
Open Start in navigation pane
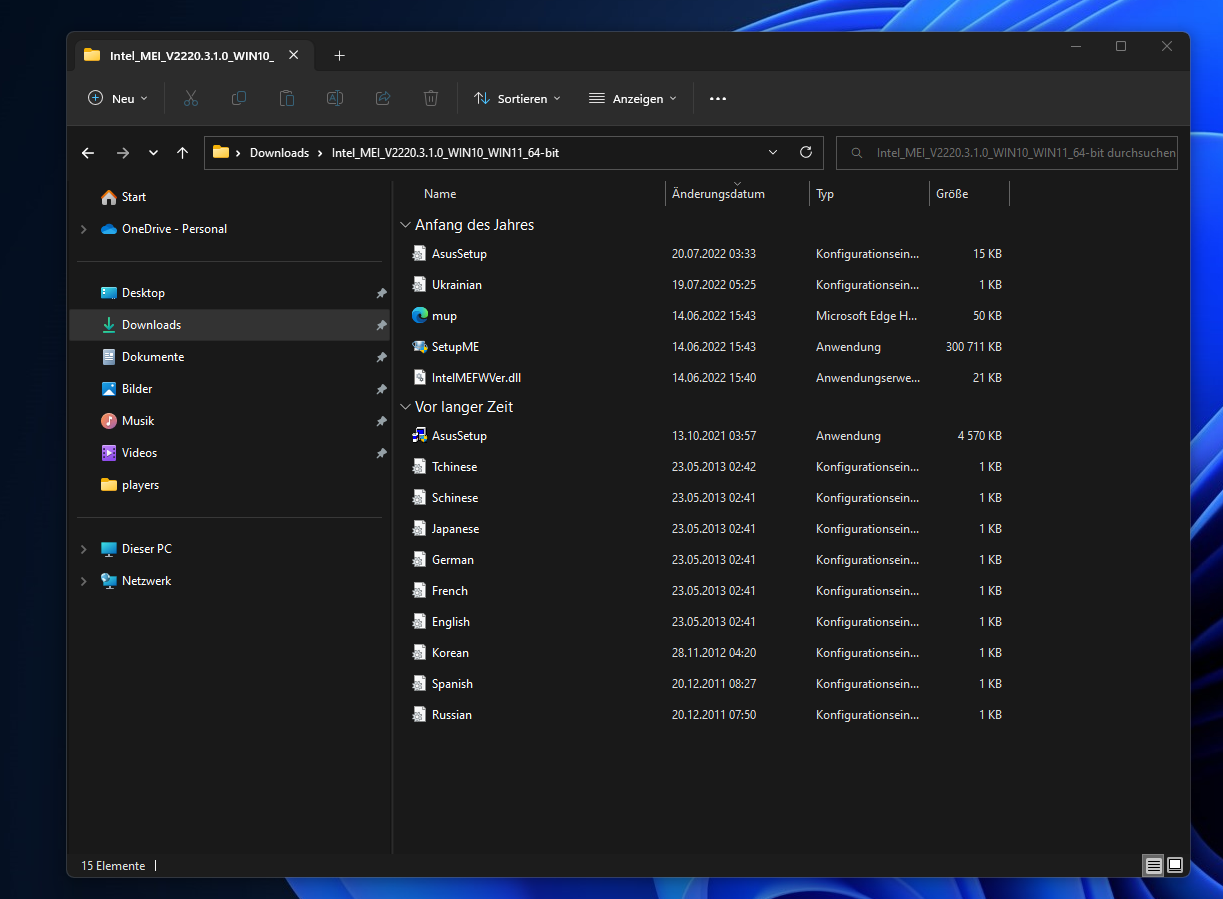point(134,197)
